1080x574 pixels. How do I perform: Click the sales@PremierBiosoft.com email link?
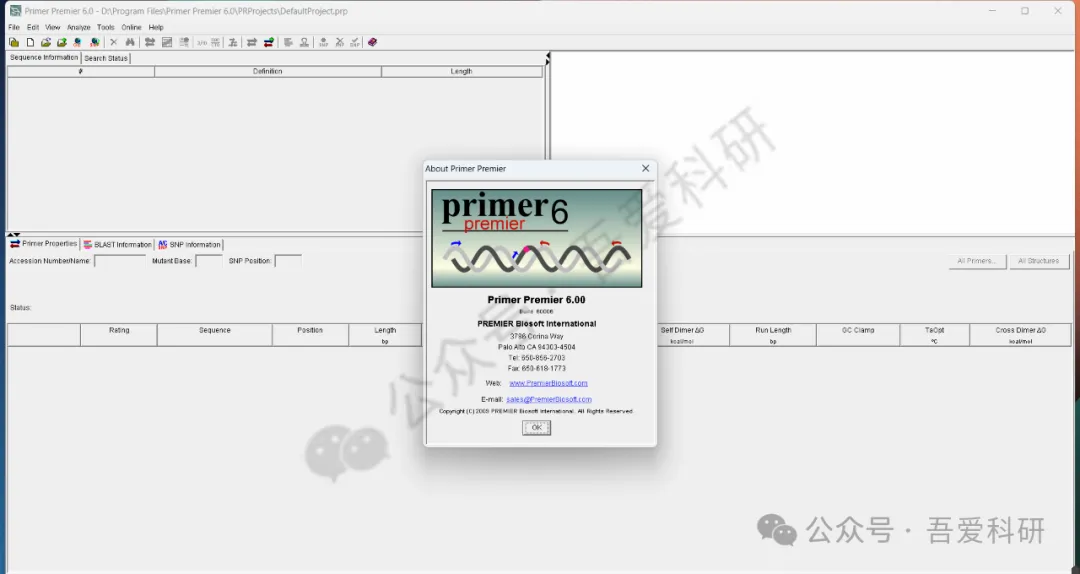tap(549, 399)
